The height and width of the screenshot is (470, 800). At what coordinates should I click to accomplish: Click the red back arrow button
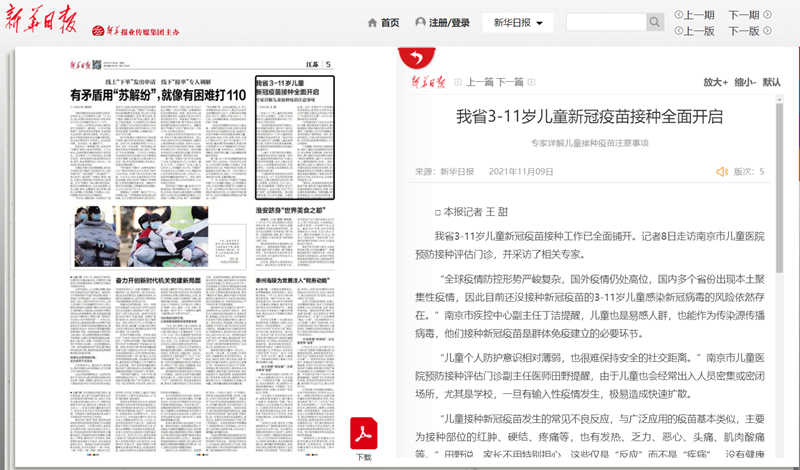[417, 57]
